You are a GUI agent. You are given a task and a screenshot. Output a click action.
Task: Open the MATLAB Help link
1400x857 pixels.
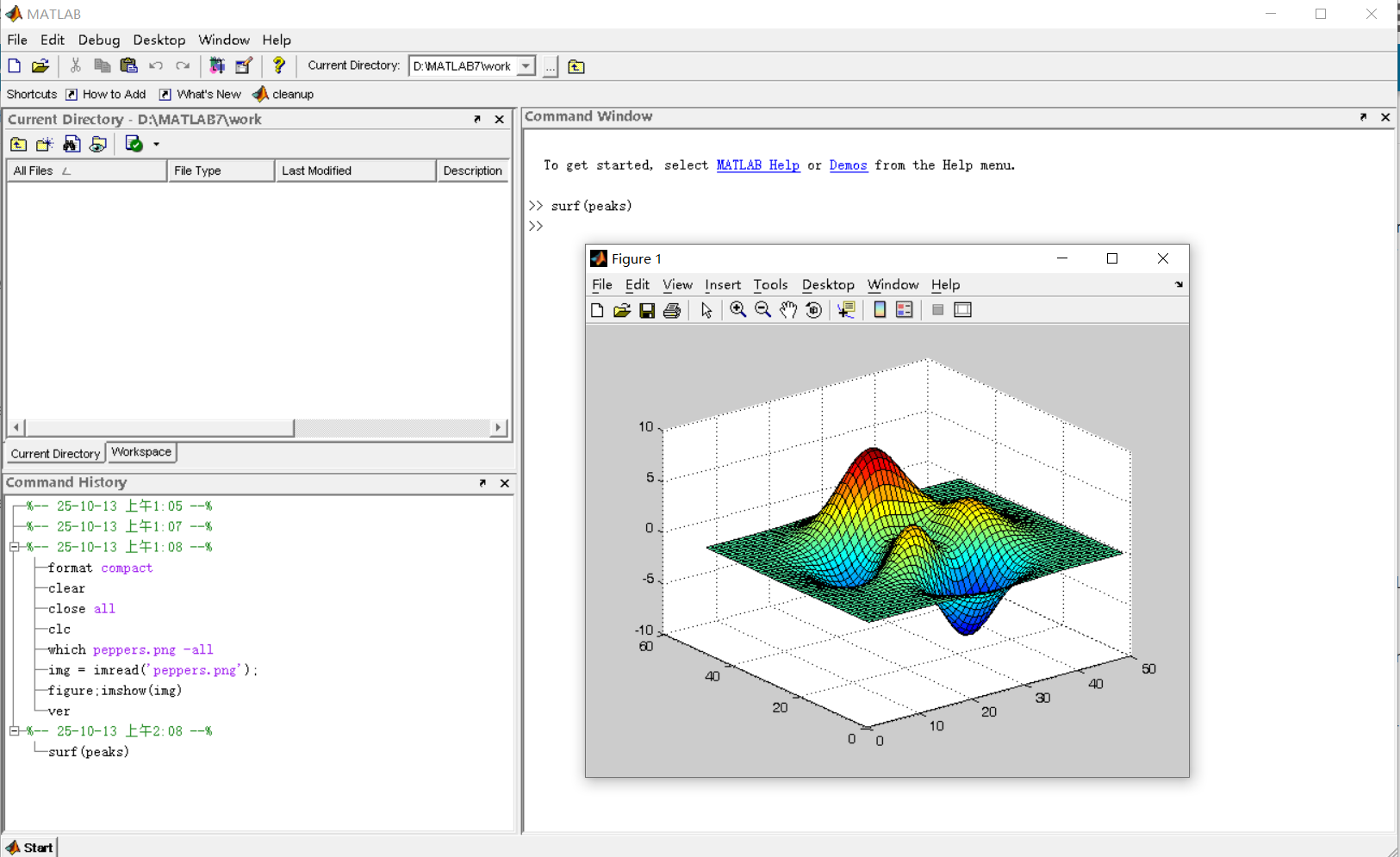[x=757, y=165]
